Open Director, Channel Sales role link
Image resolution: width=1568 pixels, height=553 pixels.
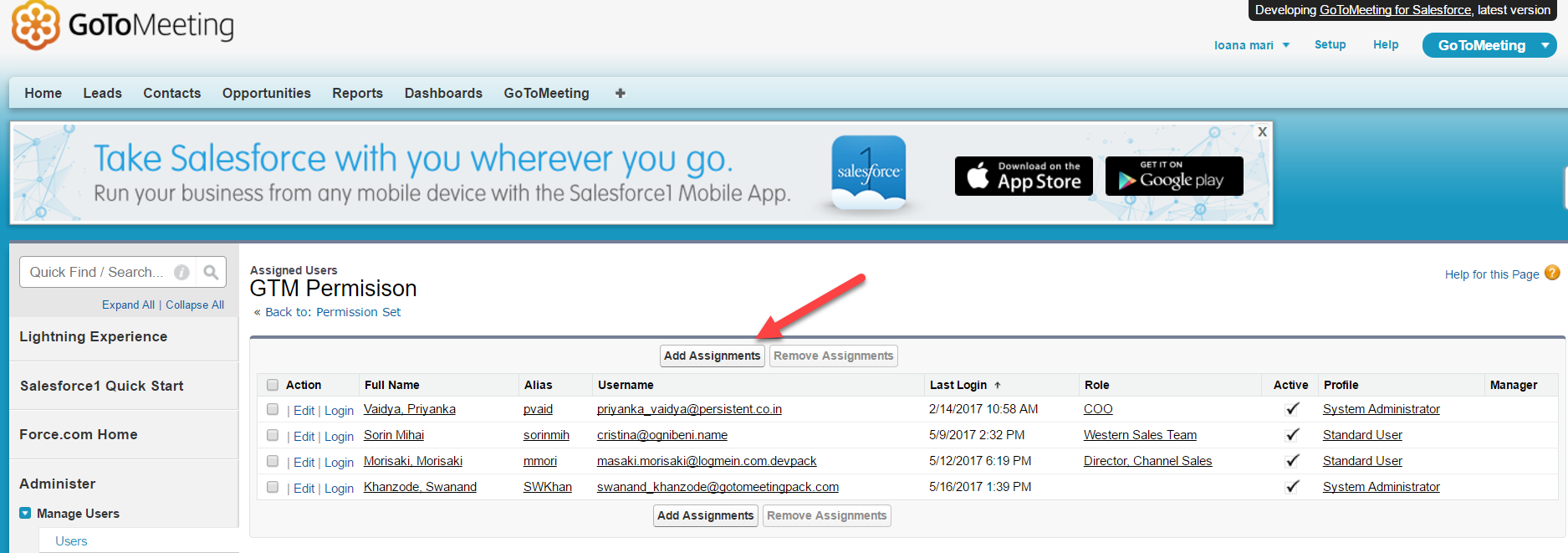1147,461
